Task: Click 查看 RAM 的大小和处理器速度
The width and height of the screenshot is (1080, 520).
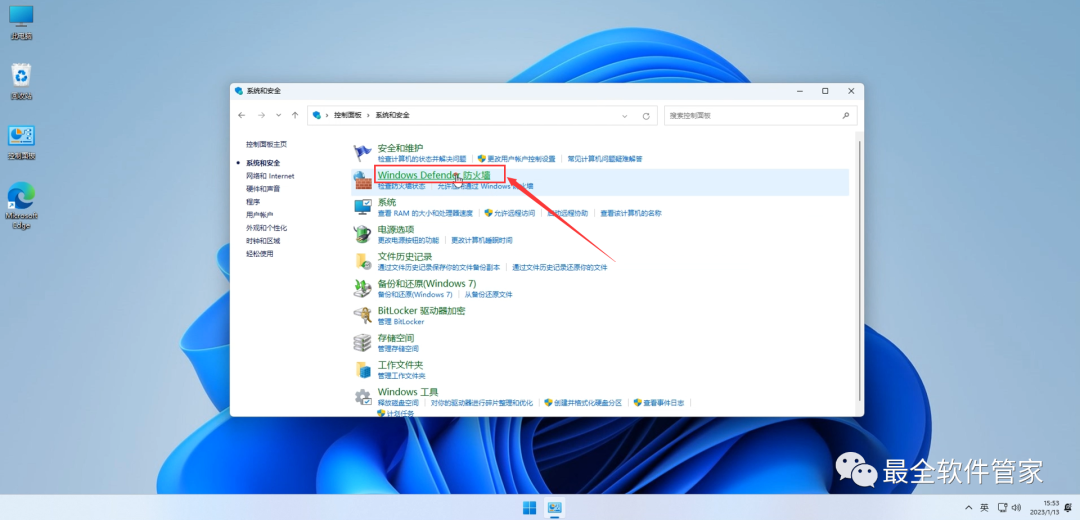Action: 425,214
